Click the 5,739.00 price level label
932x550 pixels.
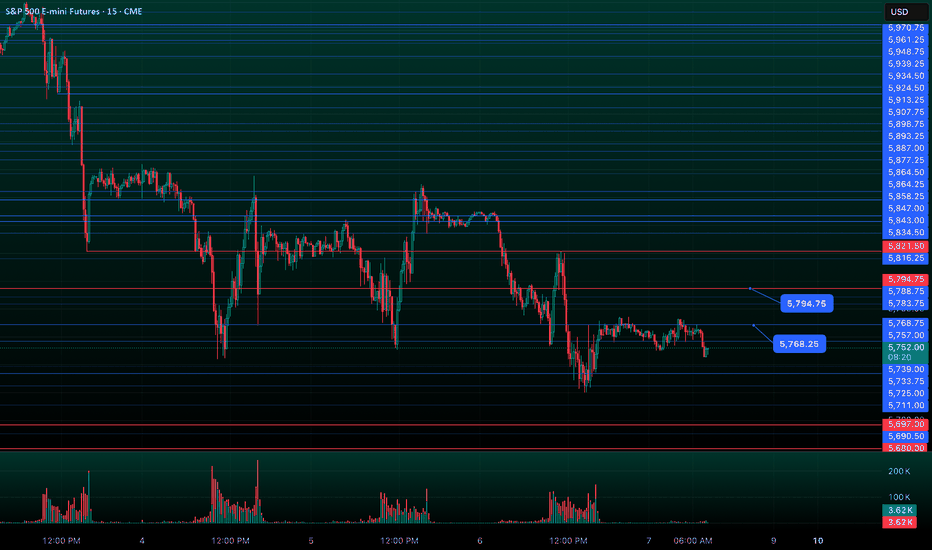(x=906, y=369)
